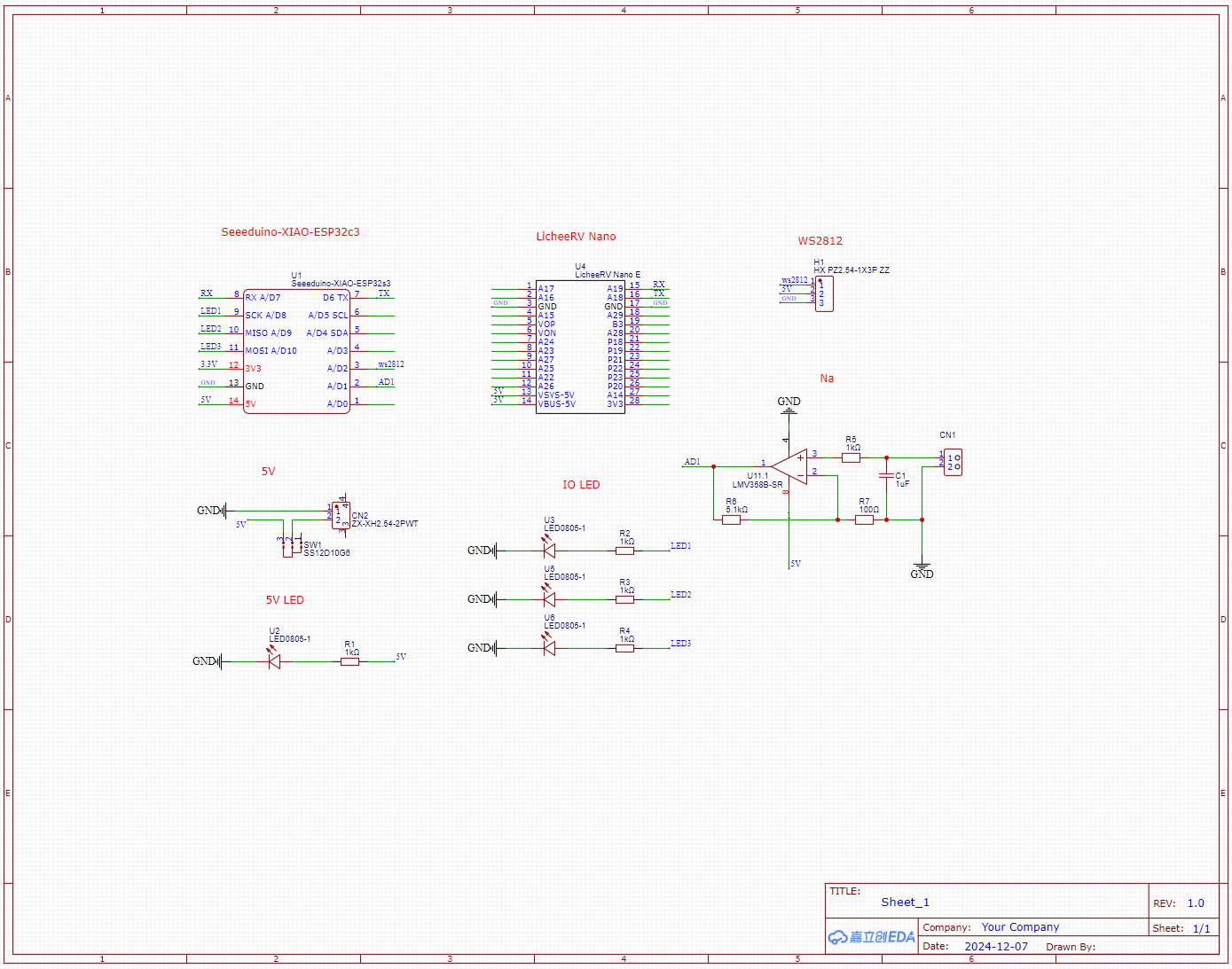Click 'LMV358B-SR' part name text
1232x969 pixels.
tap(757, 485)
